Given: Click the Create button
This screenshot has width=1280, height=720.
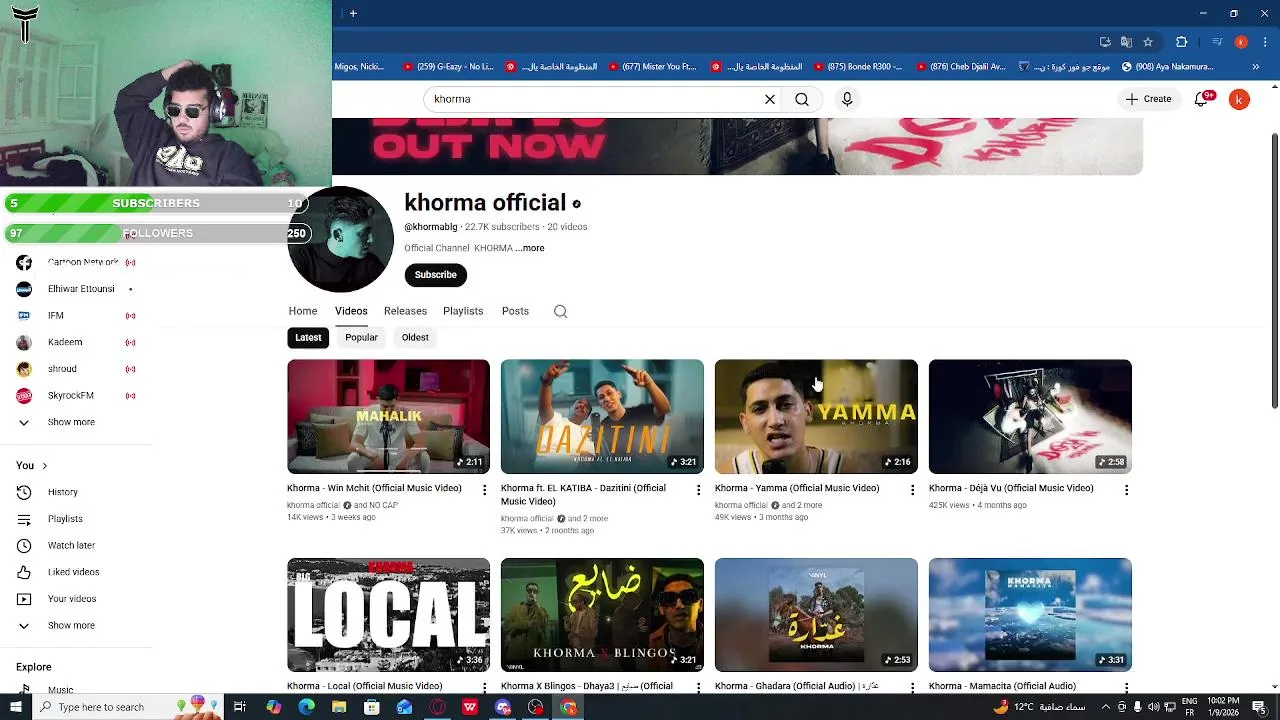Looking at the screenshot, I should [x=1148, y=99].
